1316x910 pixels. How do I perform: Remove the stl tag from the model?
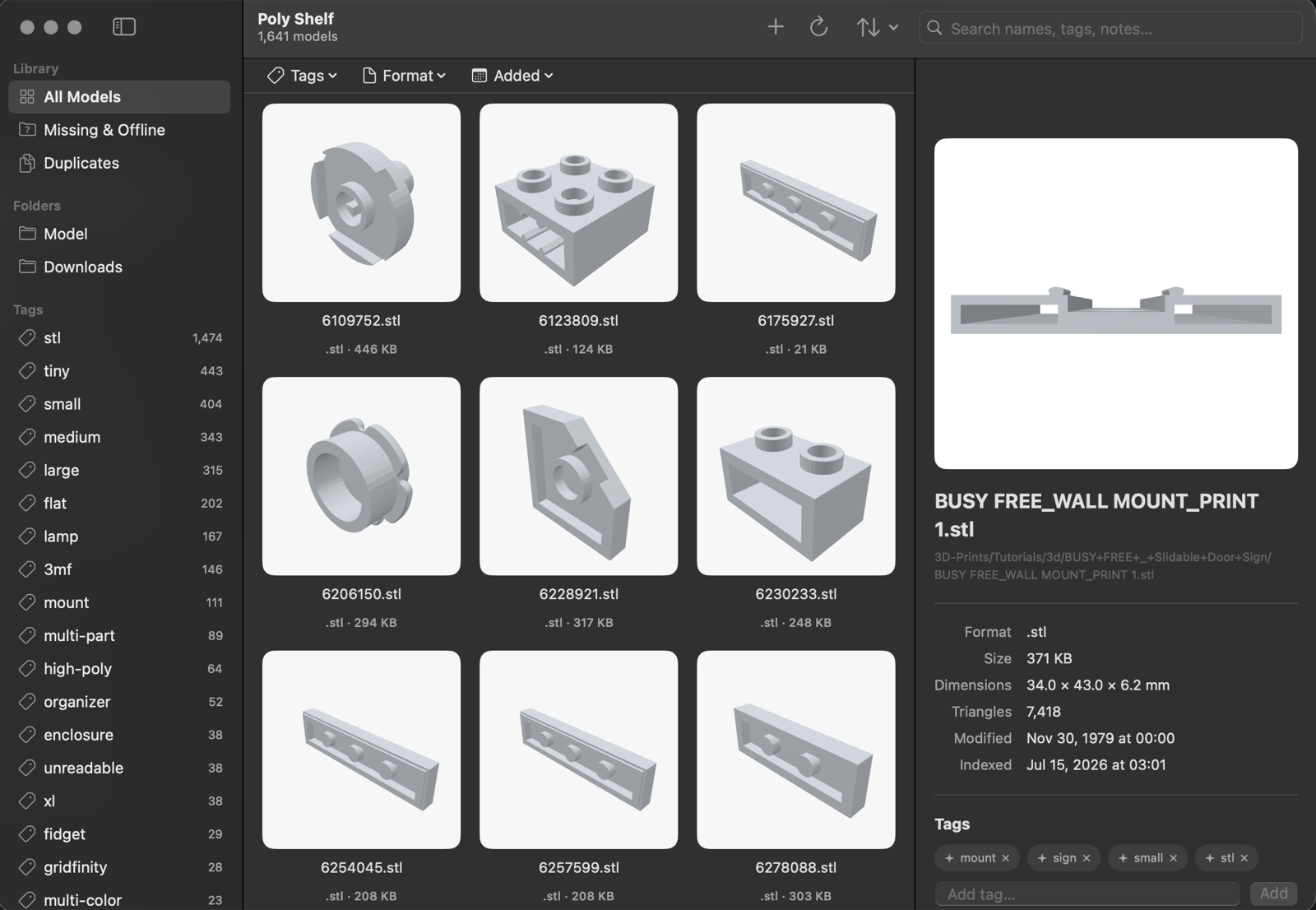click(x=1244, y=858)
